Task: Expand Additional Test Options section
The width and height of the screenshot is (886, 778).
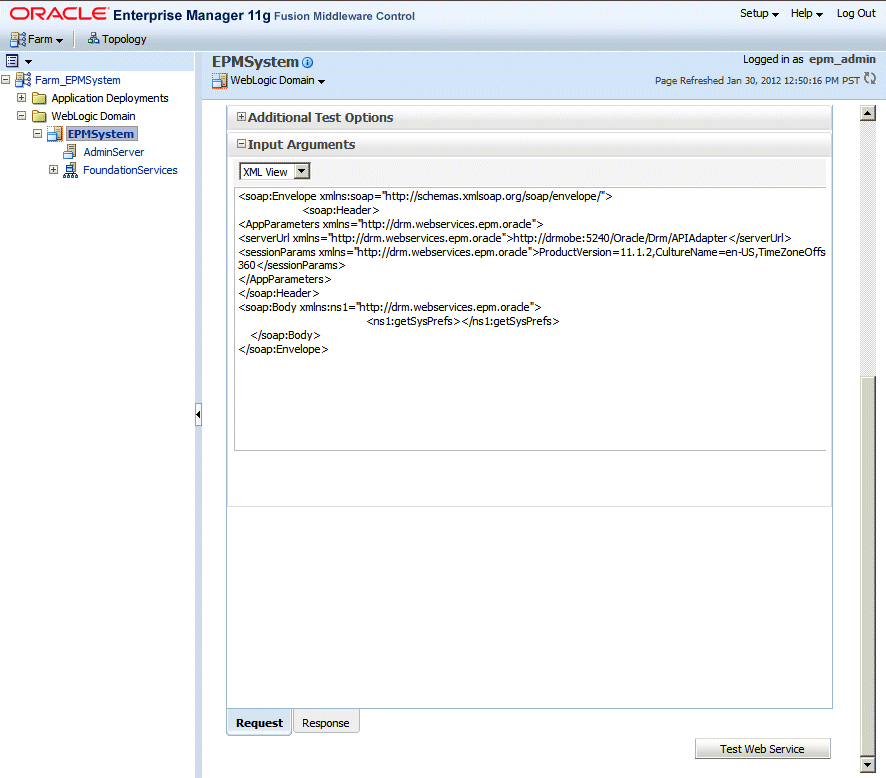Action: (241, 117)
